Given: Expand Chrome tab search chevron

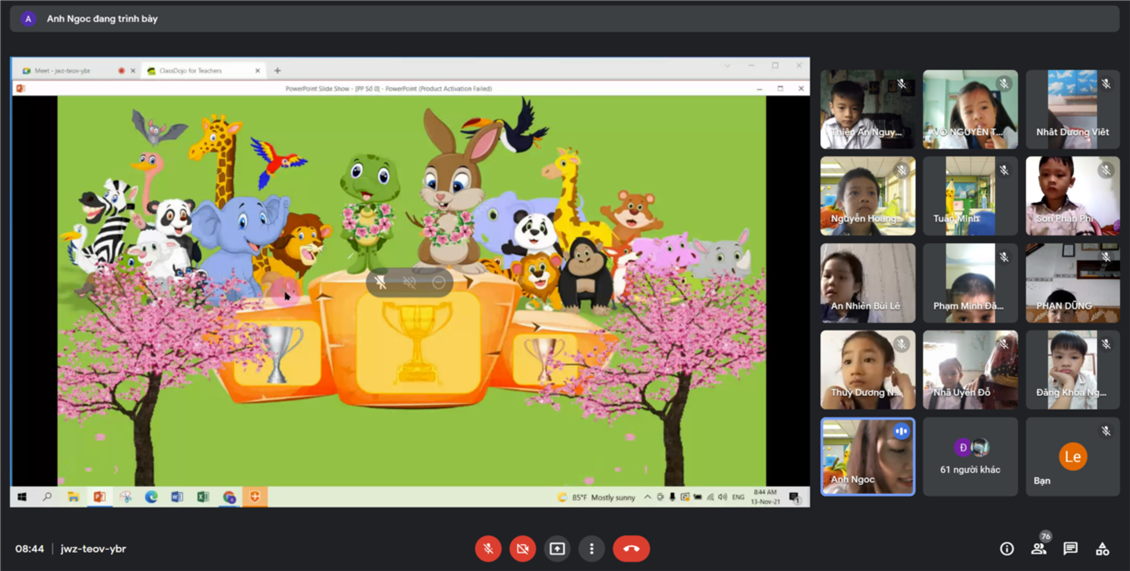Looking at the screenshot, I should coord(727,66).
